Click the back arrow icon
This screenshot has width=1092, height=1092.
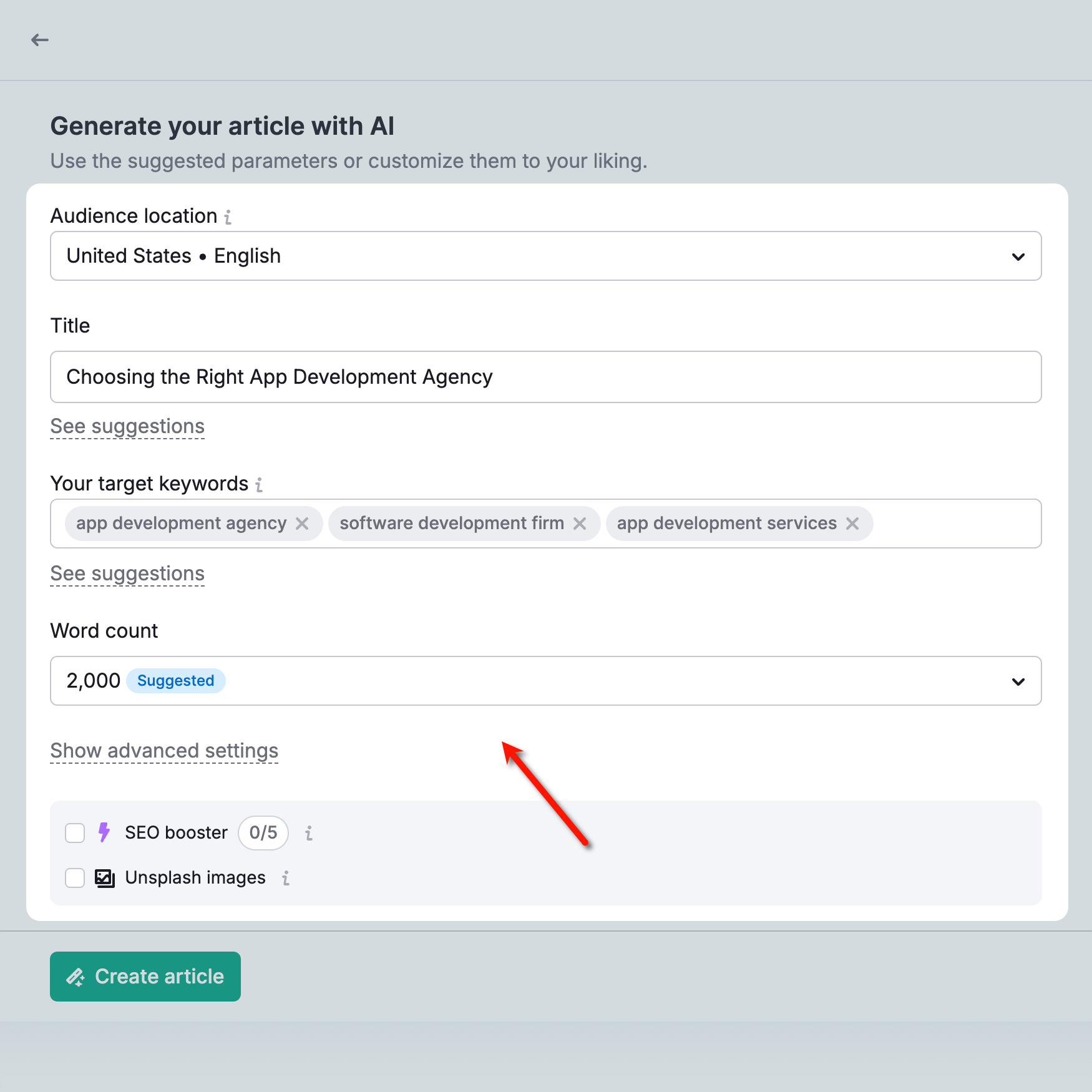tap(40, 41)
